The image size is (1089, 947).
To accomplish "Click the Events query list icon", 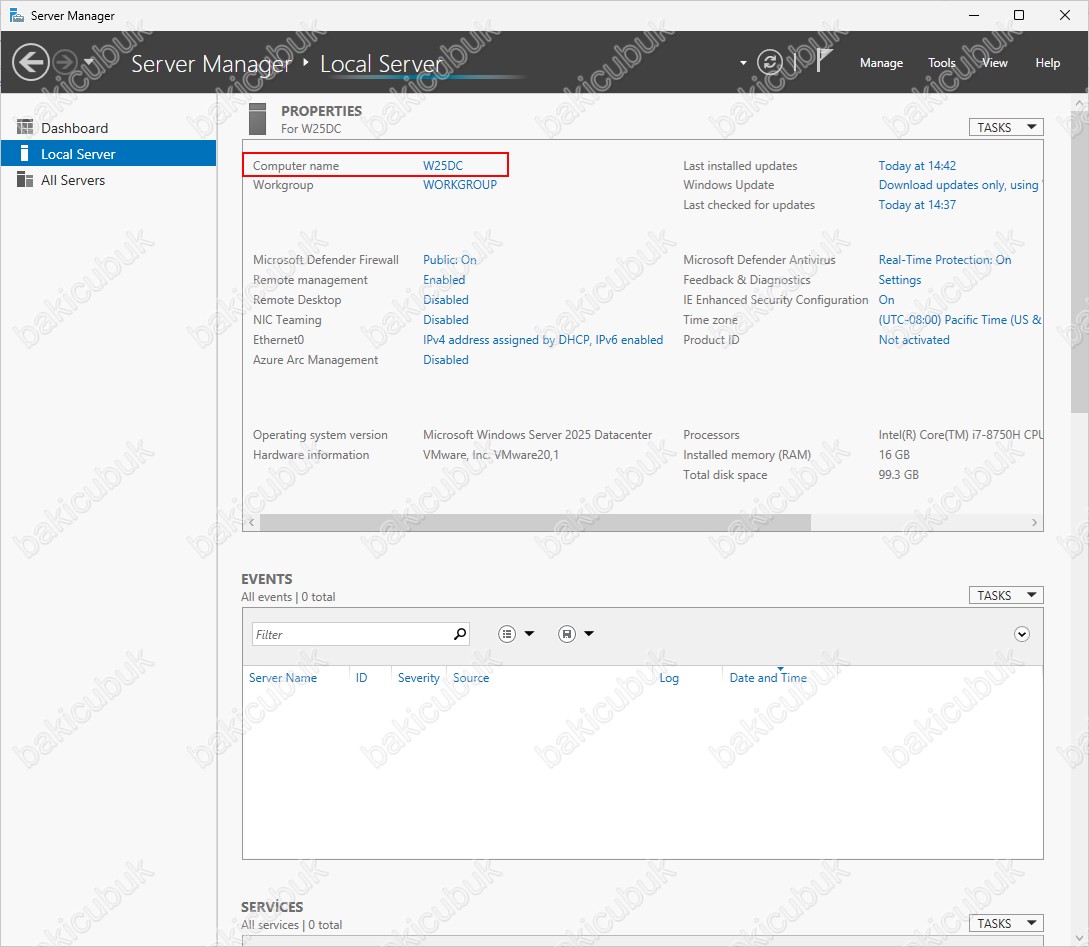I will (507, 634).
